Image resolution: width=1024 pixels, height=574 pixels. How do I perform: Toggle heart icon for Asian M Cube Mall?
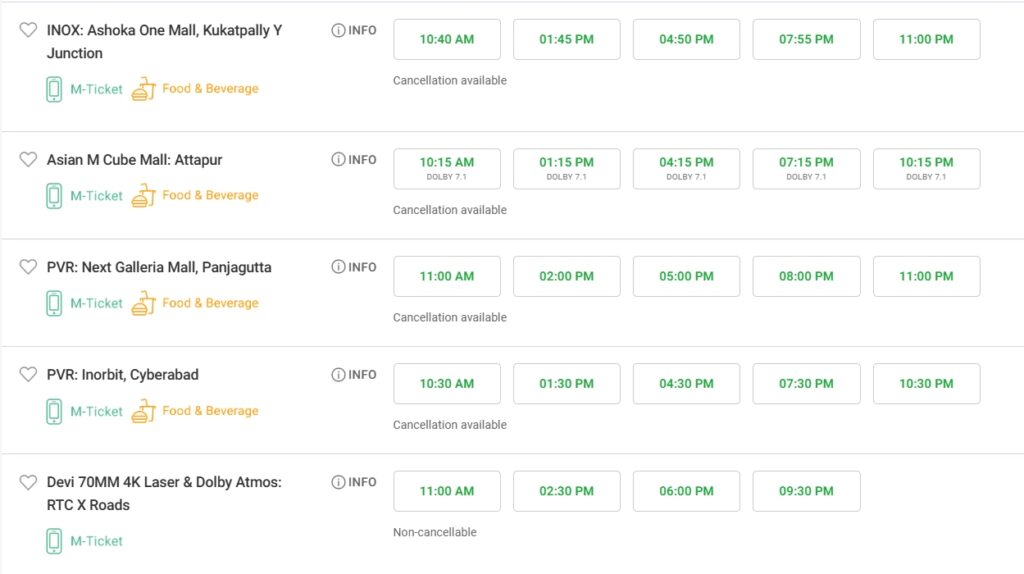[28, 159]
